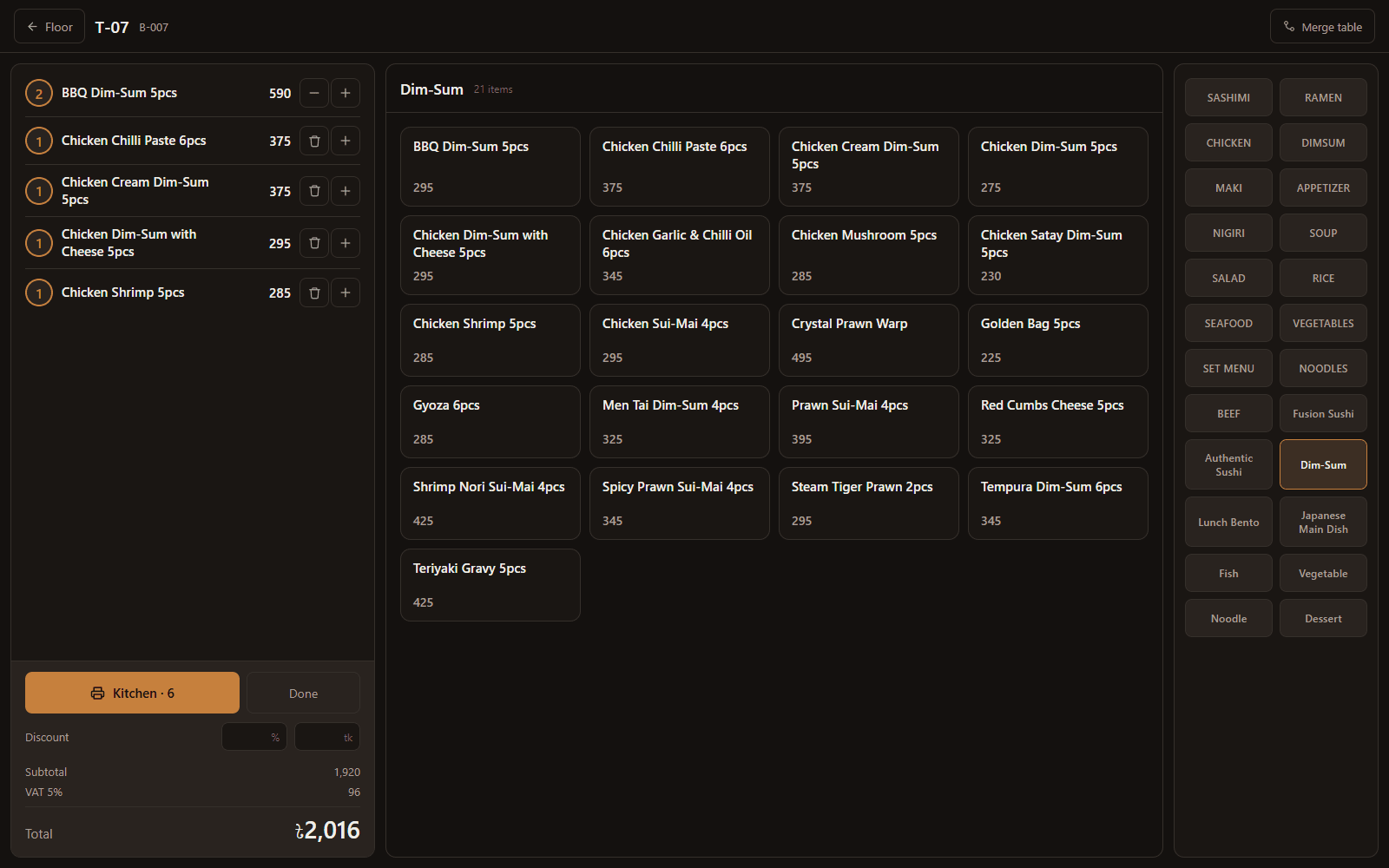
Task: Trash the Chicken Dim-Sum with Cheese order line
Action: coord(314,243)
